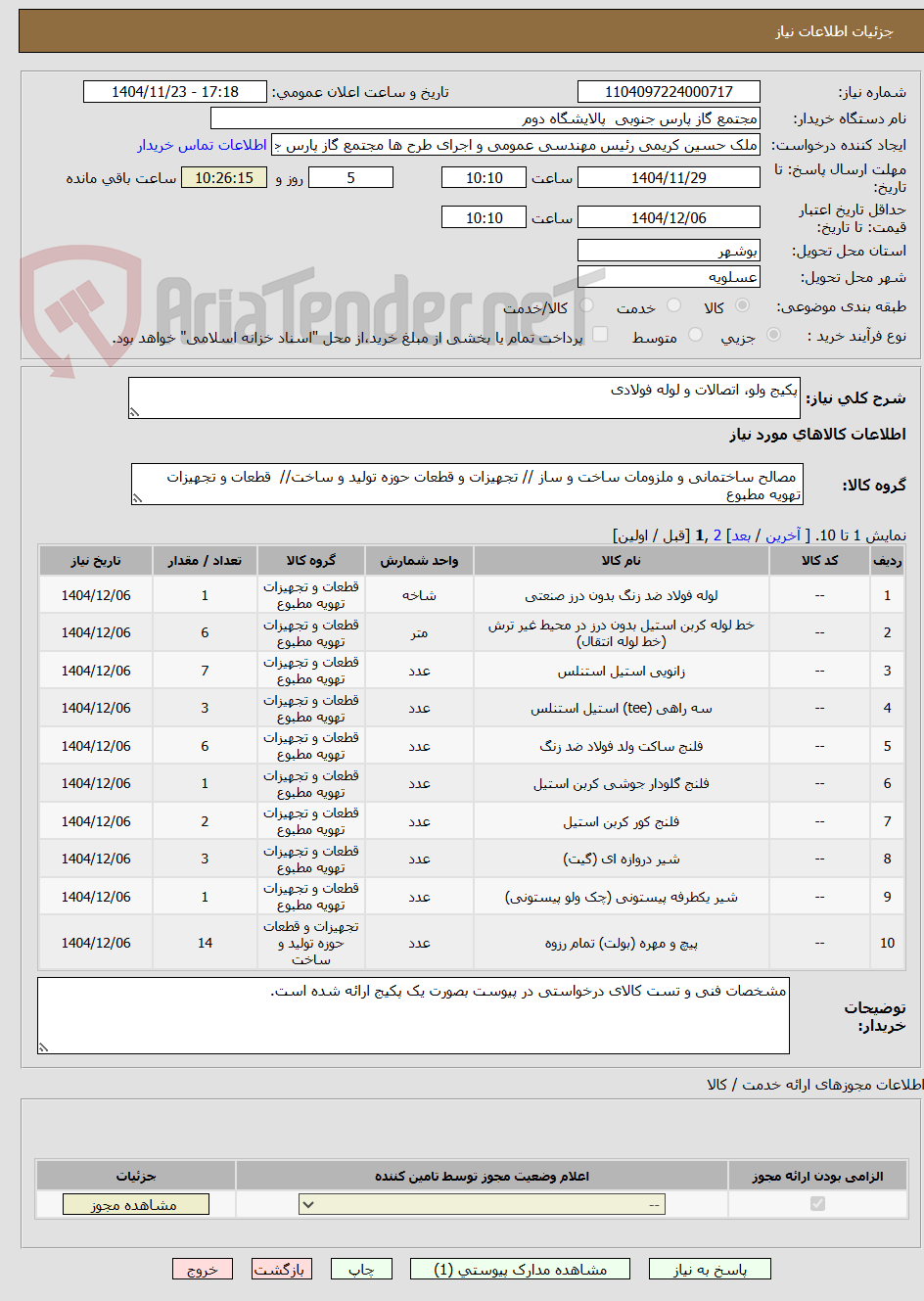This screenshot has width=924, height=1301.
Task: Click the buyer organization name field
Action: 485,118
